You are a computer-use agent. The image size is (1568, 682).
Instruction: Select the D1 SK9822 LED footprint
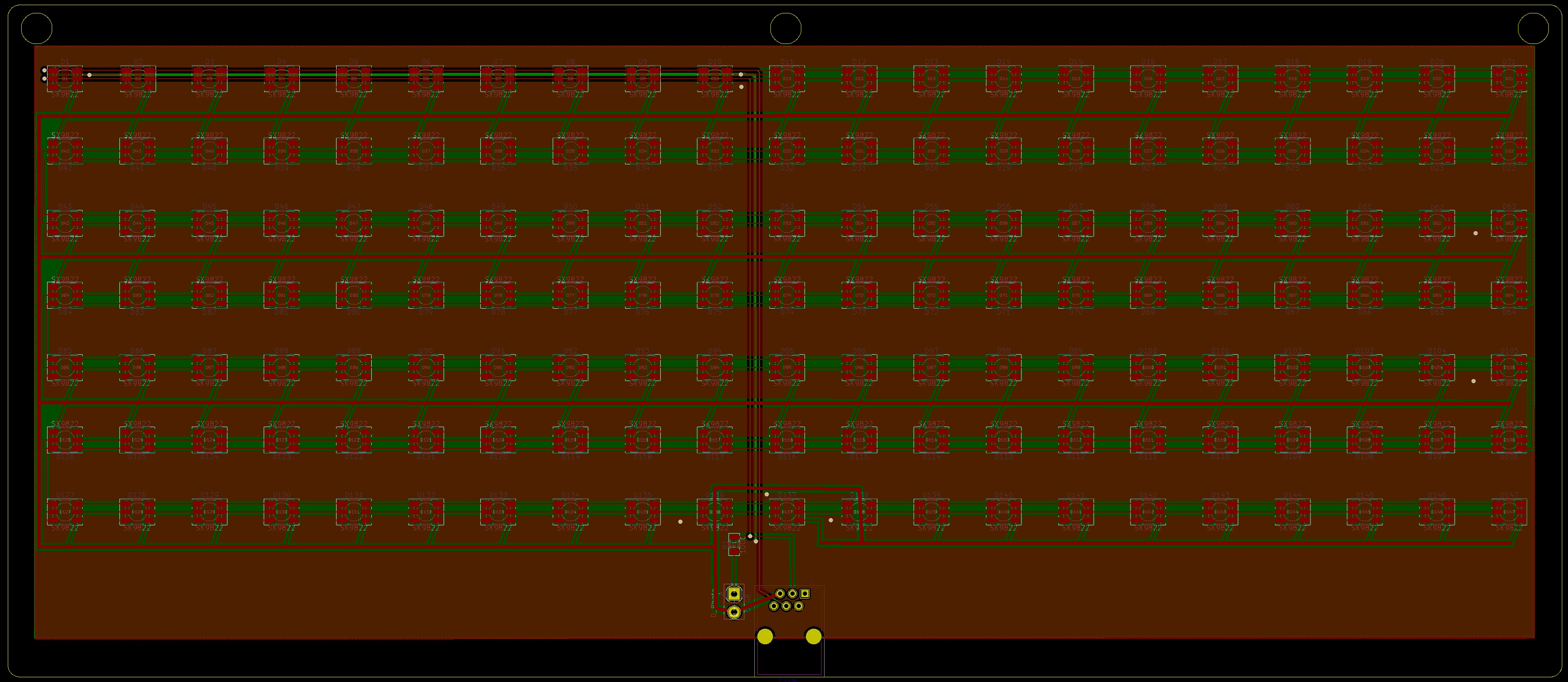(65, 79)
